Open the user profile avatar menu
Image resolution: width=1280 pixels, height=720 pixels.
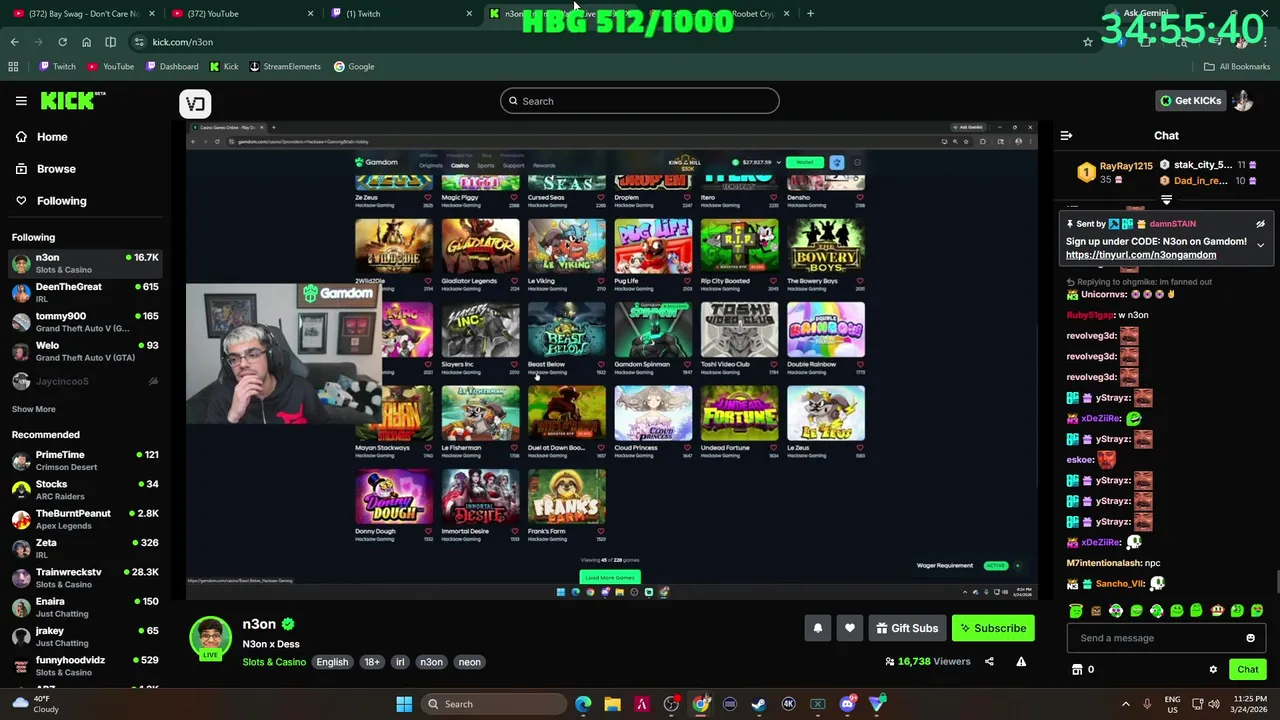tap(1243, 101)
